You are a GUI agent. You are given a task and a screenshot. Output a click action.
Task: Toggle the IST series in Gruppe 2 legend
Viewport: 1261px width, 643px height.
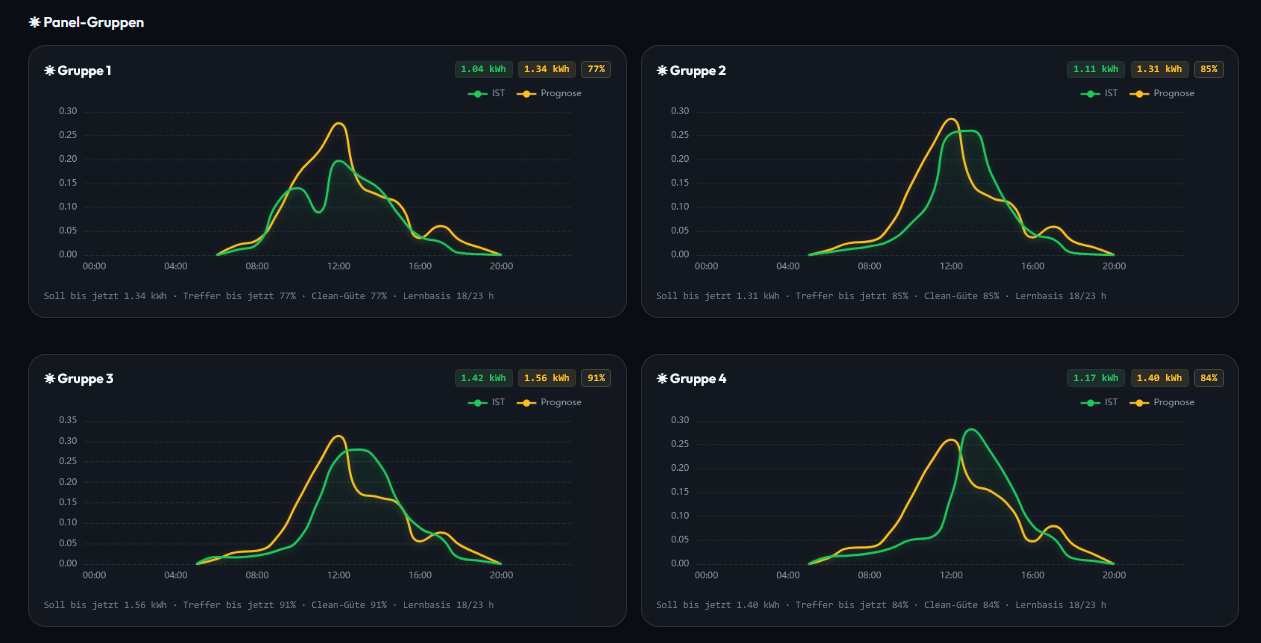(x=1099, y=93)
